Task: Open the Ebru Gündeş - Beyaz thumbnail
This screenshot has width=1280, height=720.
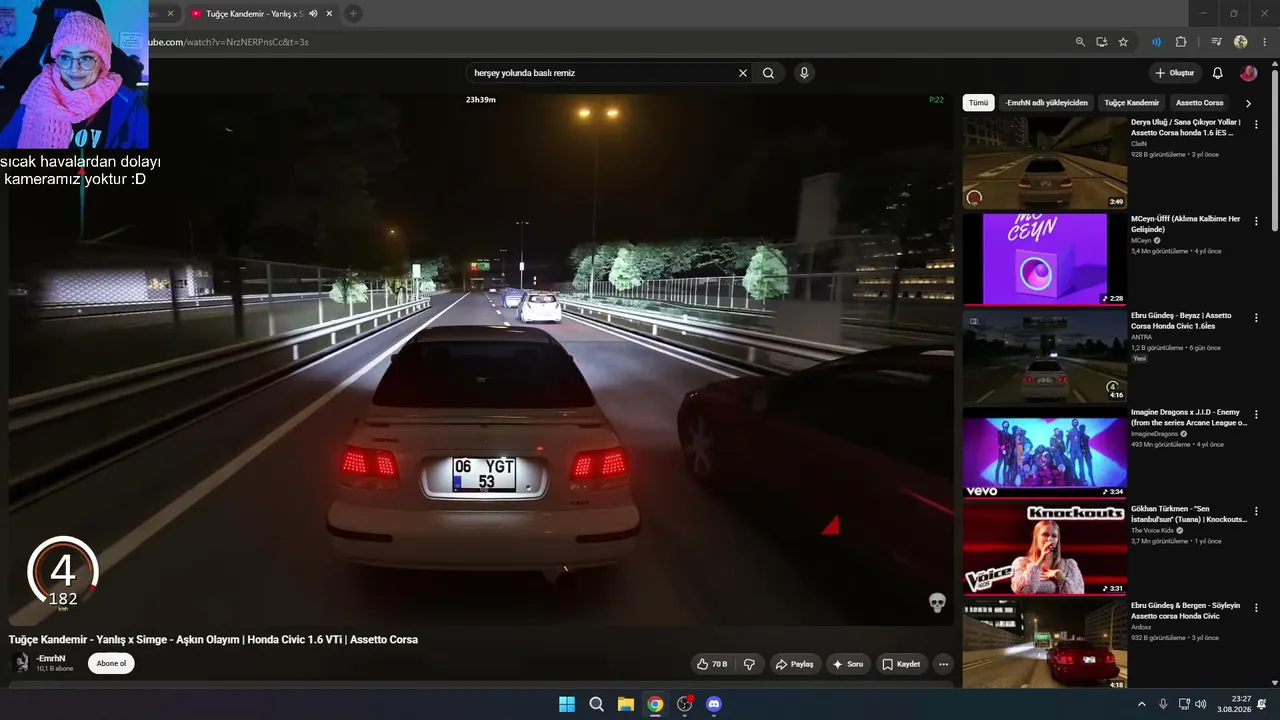Action: pyautogui.click(x=1045, y=356)
